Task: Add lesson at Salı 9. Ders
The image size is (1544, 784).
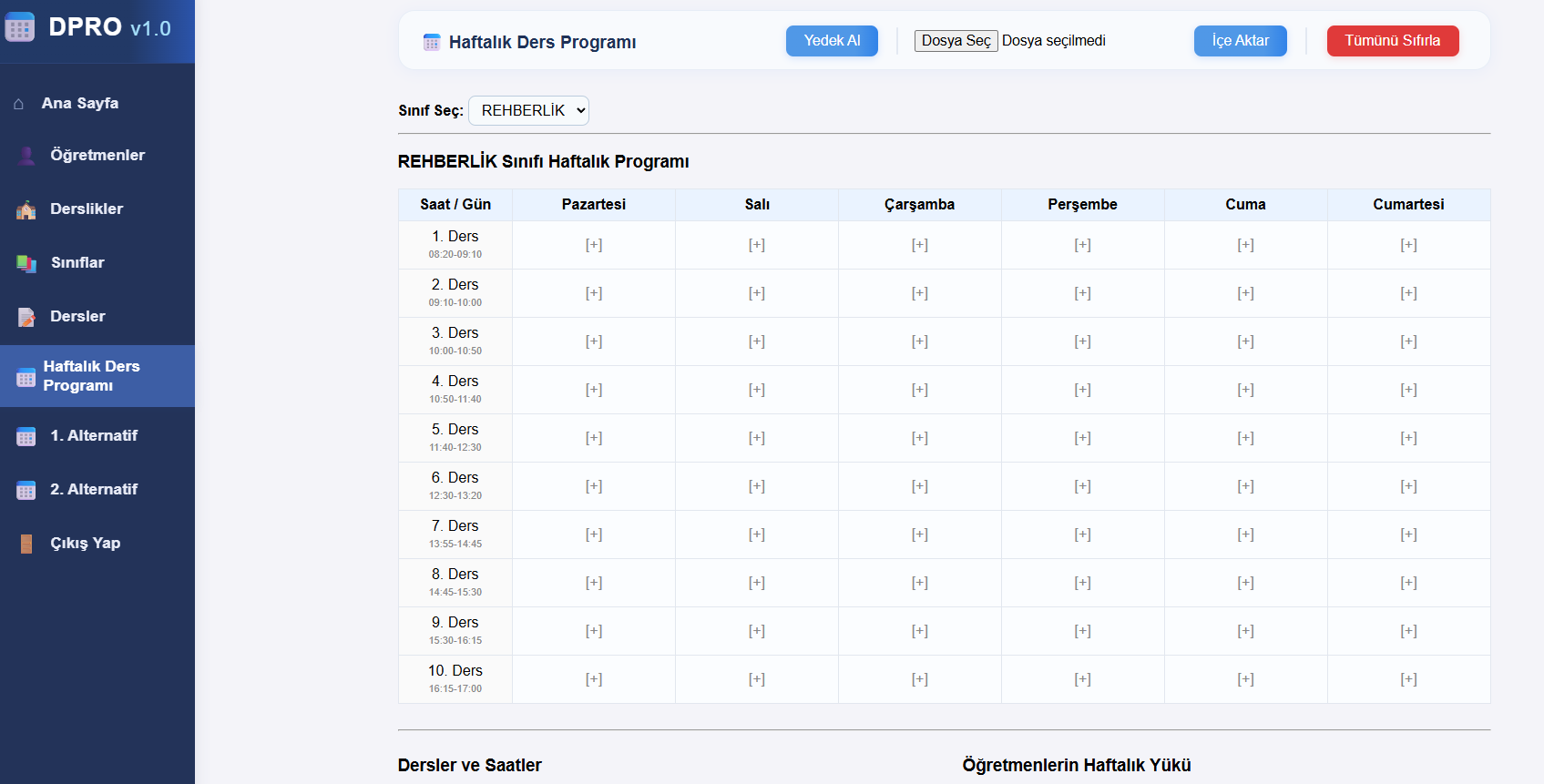Action: point(757,631)
